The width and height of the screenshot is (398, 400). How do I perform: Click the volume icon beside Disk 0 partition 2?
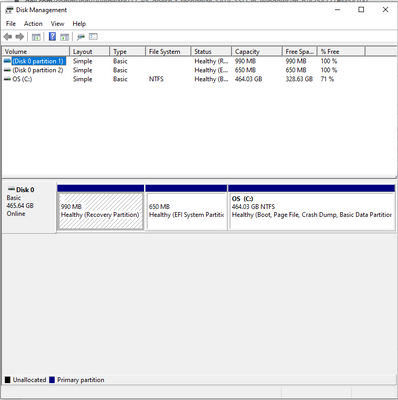tap(7, 70)
